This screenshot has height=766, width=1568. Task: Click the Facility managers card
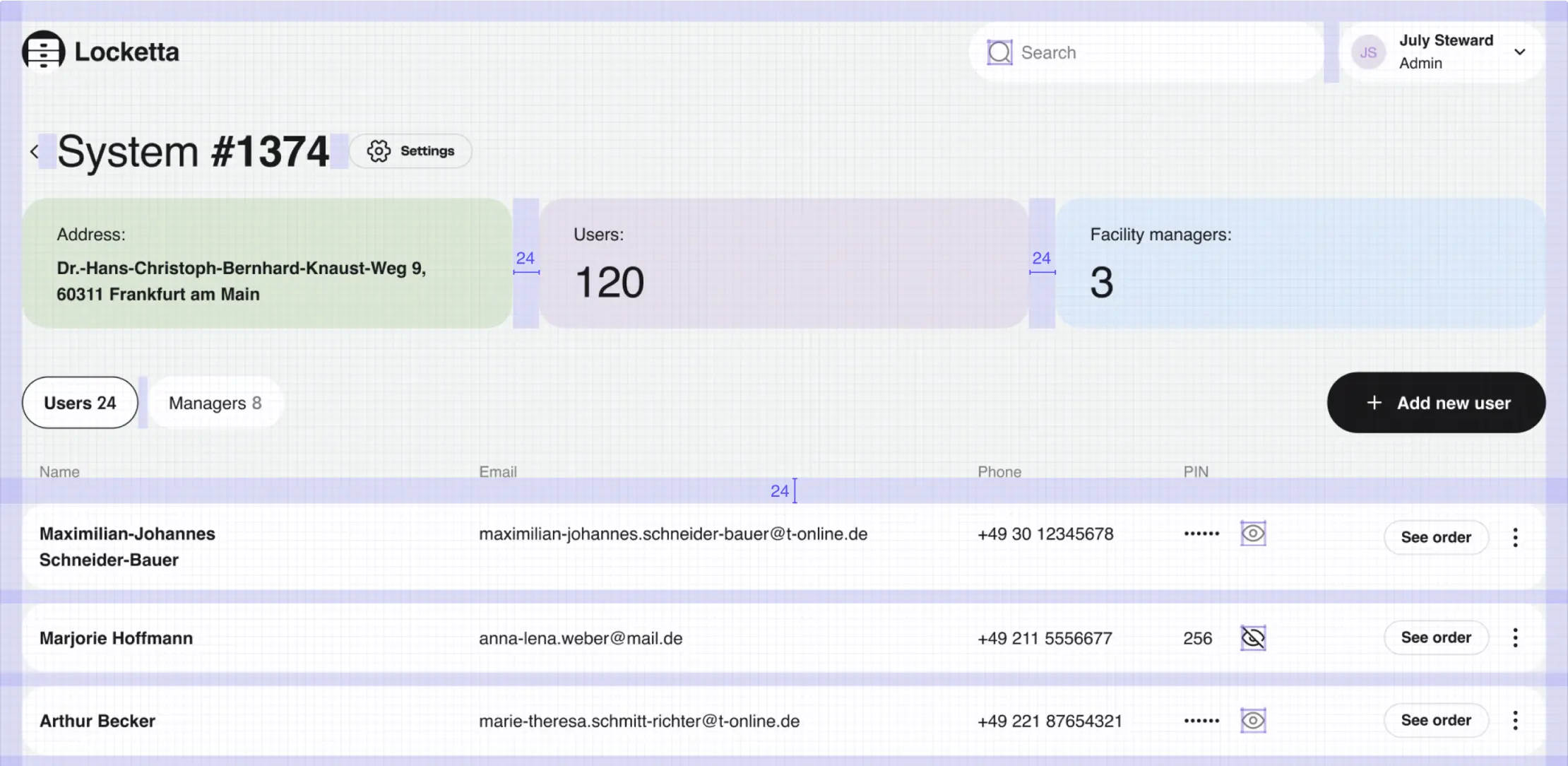1300,263
